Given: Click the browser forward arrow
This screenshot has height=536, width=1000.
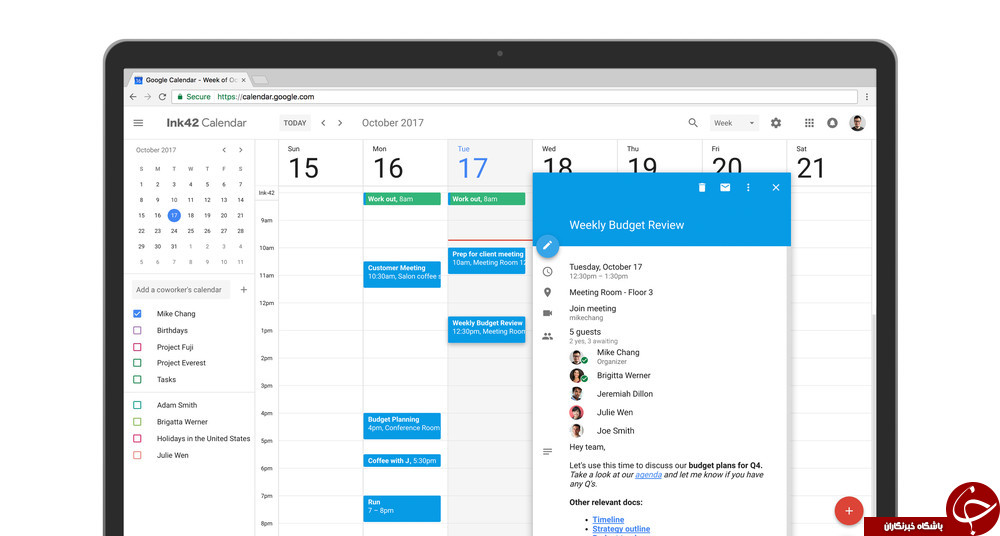Looking at the screenshot, I should coord(147,97).
